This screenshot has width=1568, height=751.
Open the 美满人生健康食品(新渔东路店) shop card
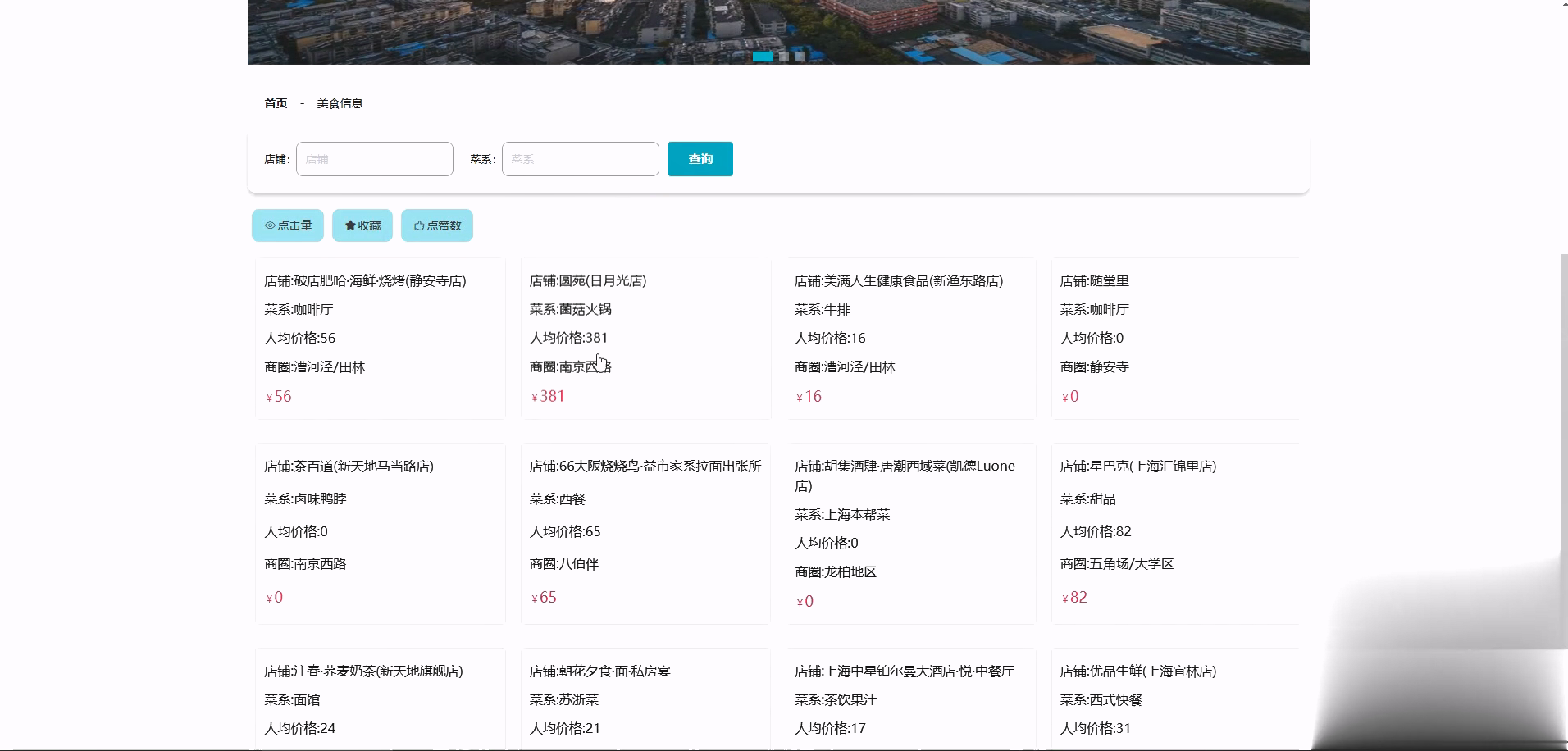[911, 339]
